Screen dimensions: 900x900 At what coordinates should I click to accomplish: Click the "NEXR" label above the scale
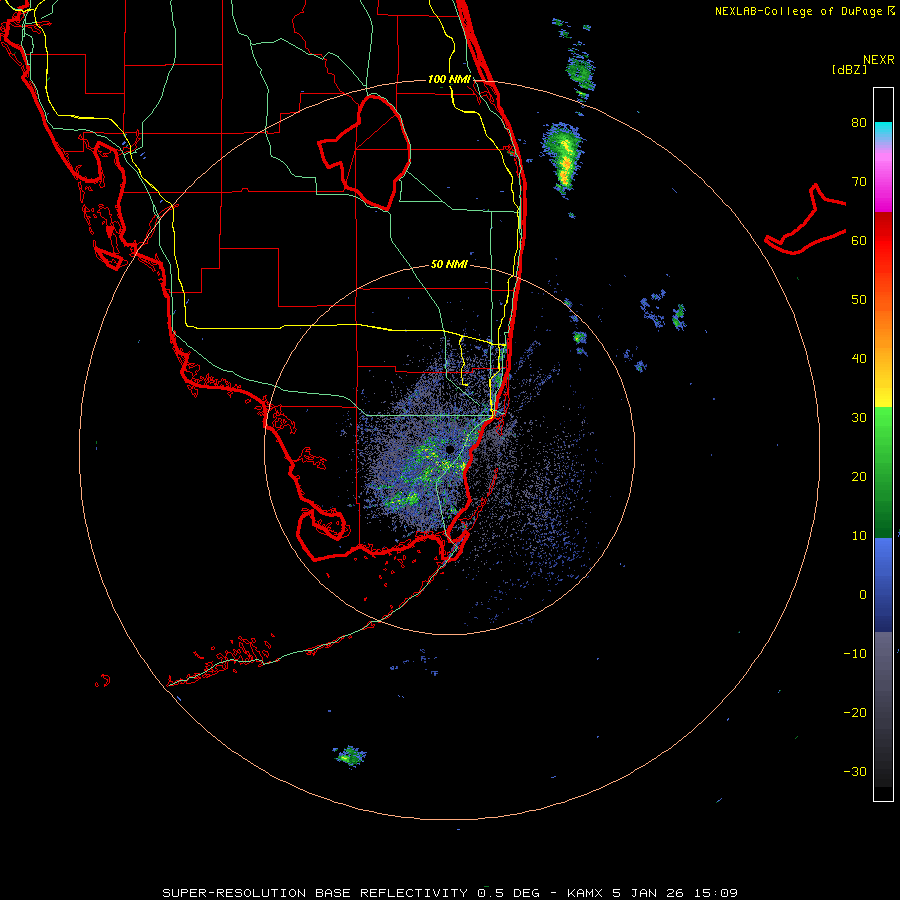878,60
